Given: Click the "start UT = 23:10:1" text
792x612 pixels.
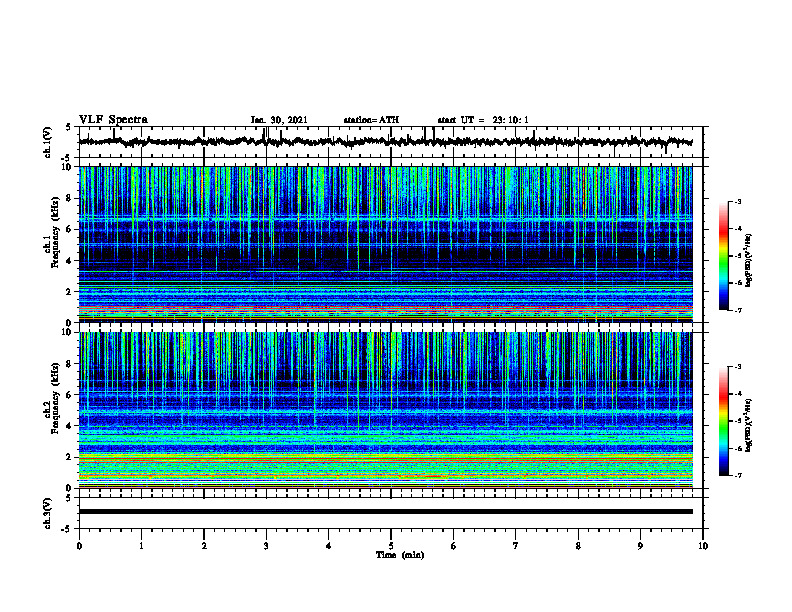Looking at the screenshot, I should (483, 120).
